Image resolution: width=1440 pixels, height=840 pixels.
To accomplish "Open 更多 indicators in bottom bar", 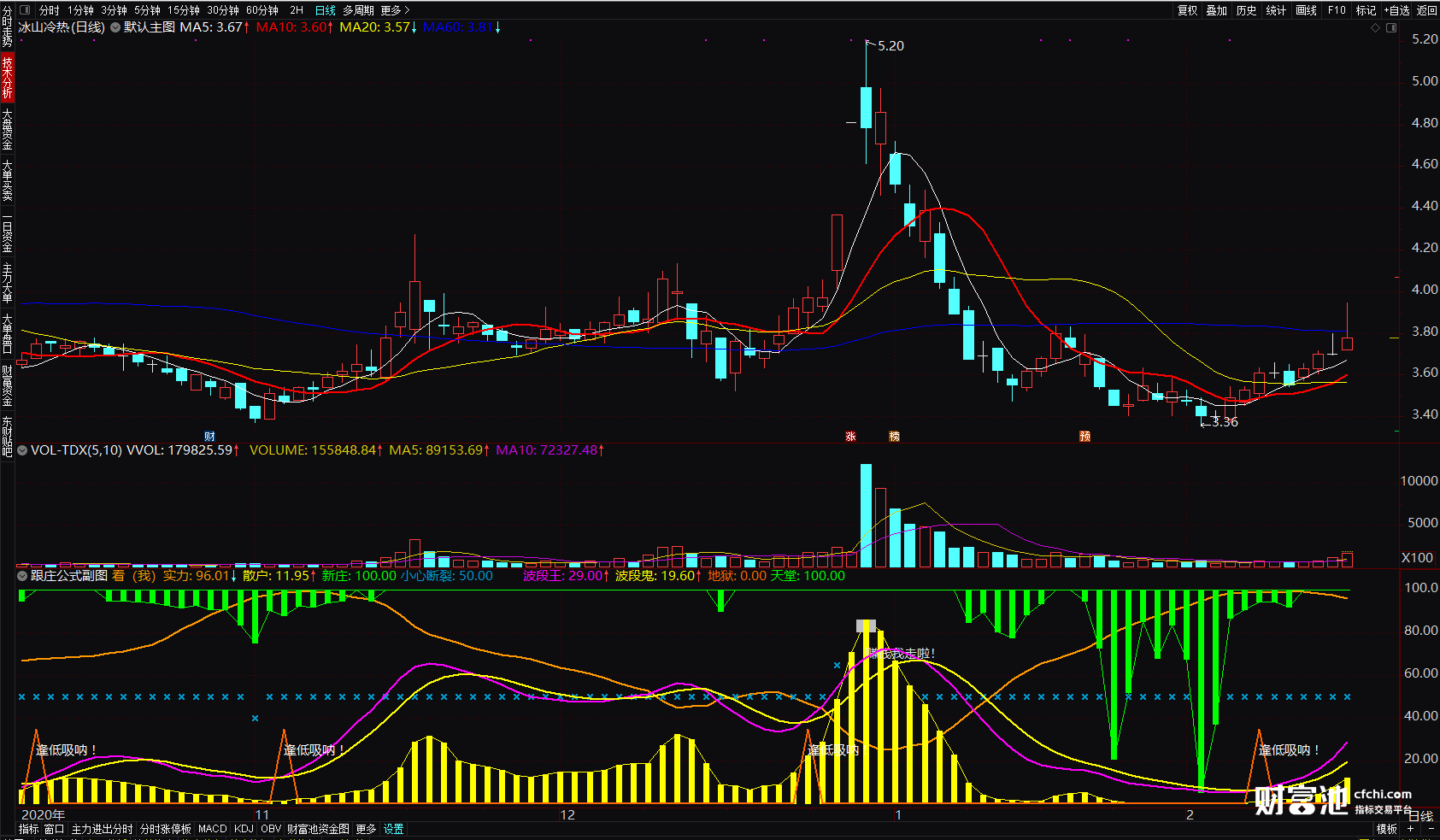I will (366, 829).
